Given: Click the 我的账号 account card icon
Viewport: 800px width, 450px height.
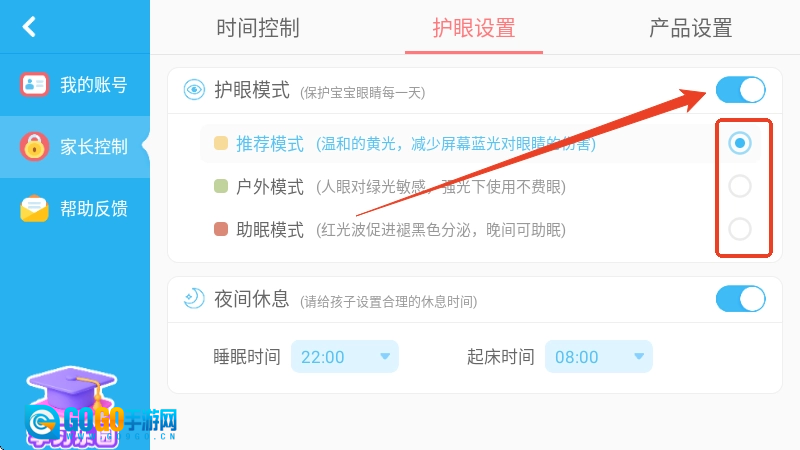Looking at the screenshot, I should point(35,85).
